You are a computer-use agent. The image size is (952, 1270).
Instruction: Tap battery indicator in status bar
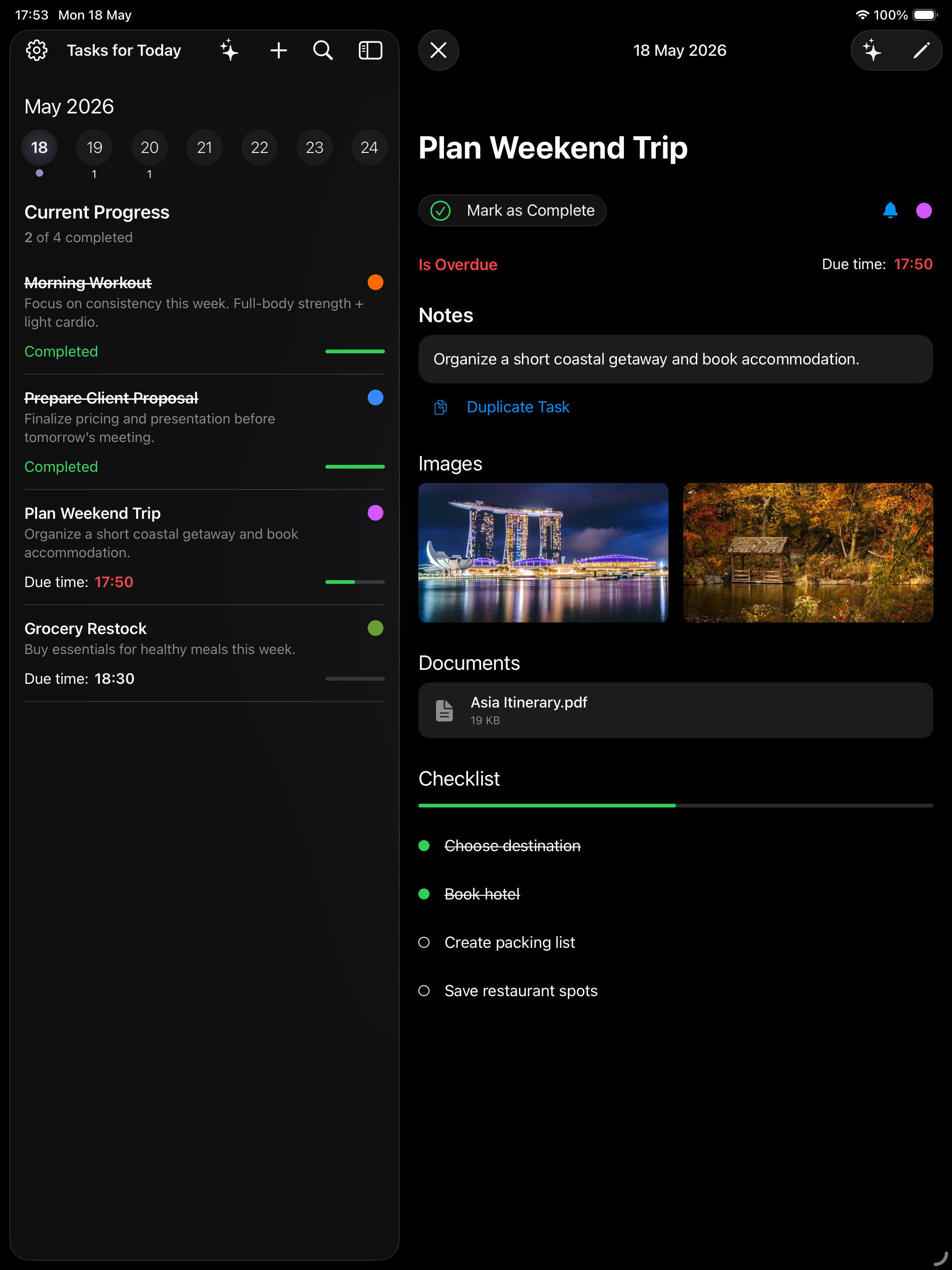click(925, 15)
